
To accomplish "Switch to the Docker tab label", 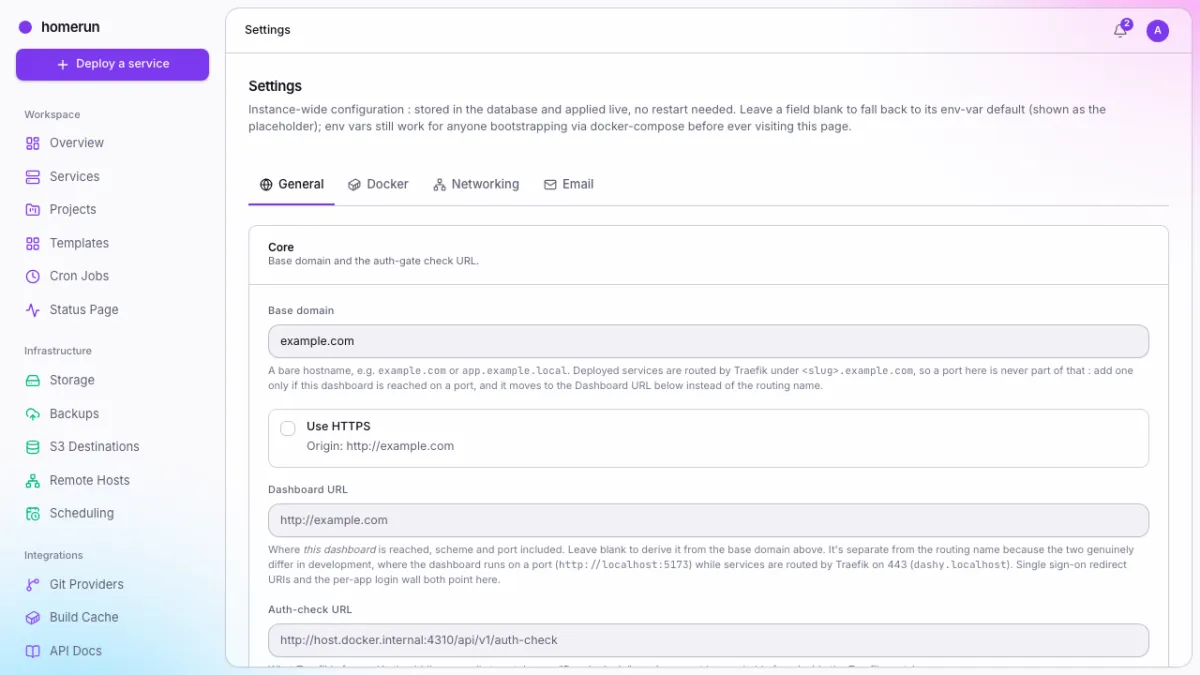I will (x=388, y=184).
